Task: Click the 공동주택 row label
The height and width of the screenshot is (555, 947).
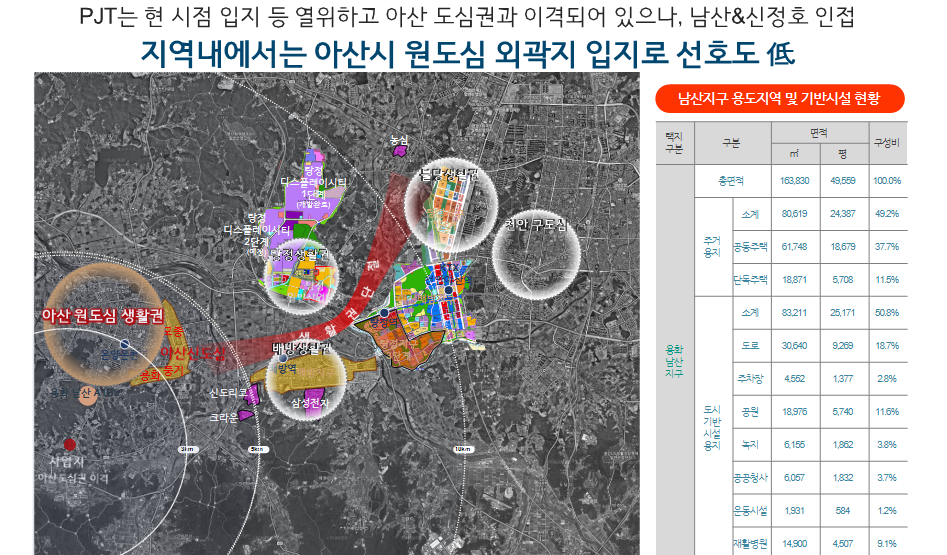Action: coord(751,246)
